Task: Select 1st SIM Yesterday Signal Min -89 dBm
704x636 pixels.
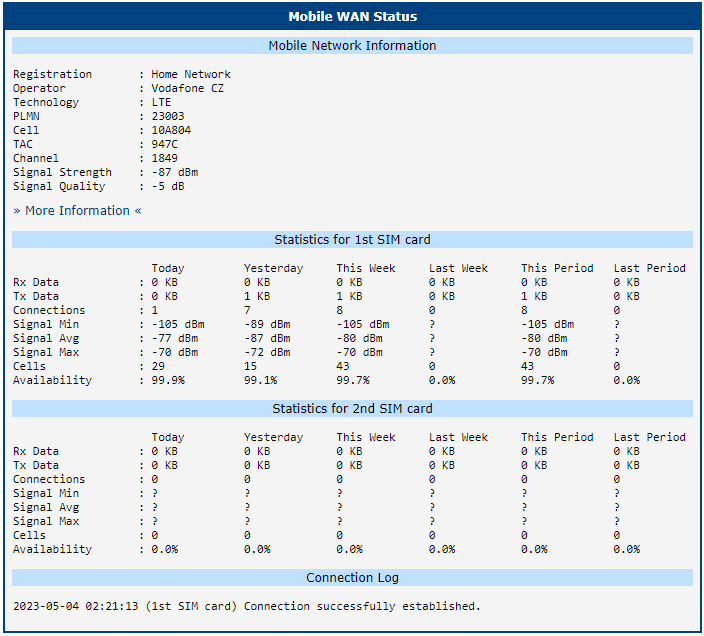Action: click(267, 324)
